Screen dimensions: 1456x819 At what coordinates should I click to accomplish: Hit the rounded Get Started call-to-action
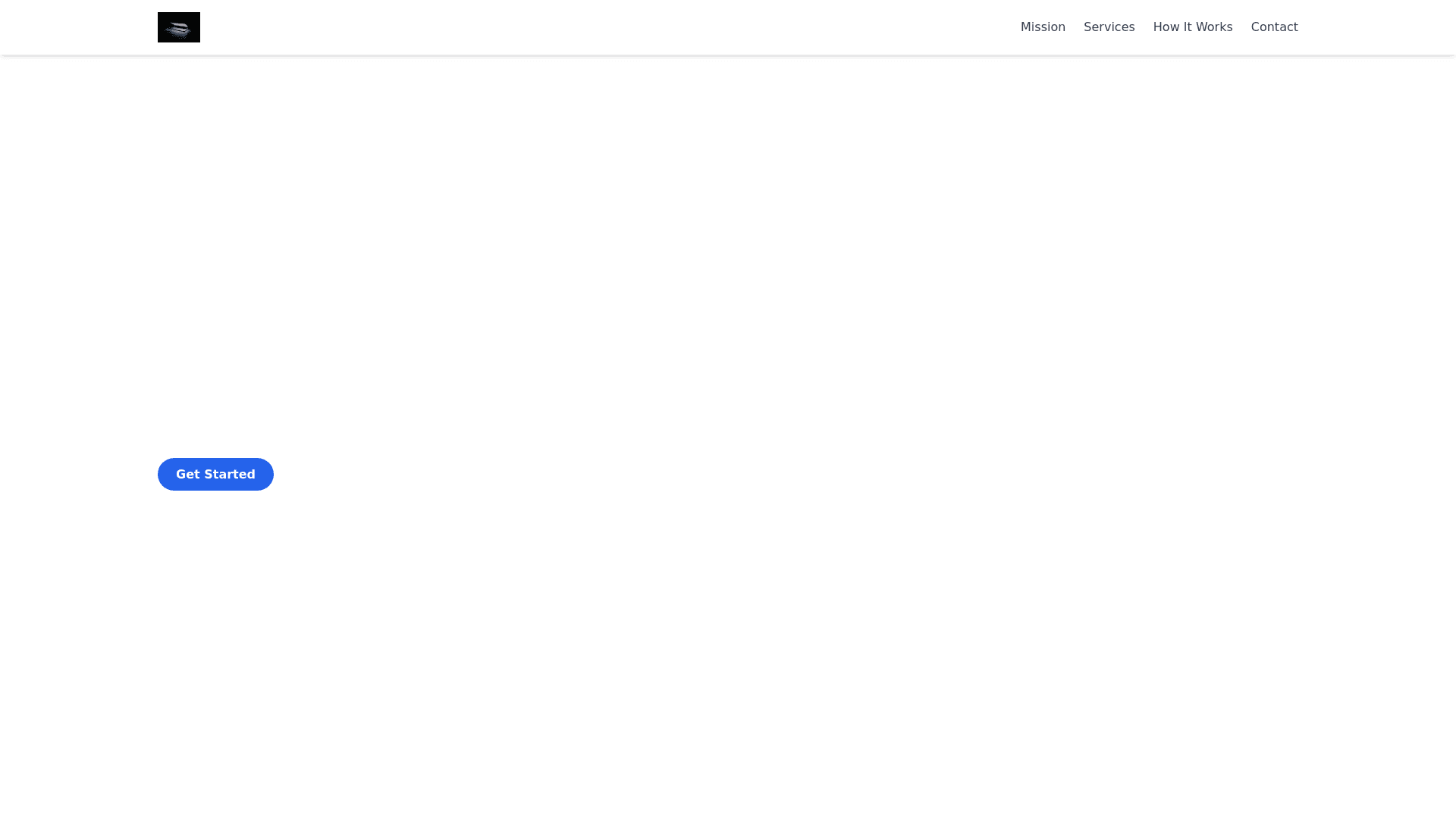[x=215, y=474]
